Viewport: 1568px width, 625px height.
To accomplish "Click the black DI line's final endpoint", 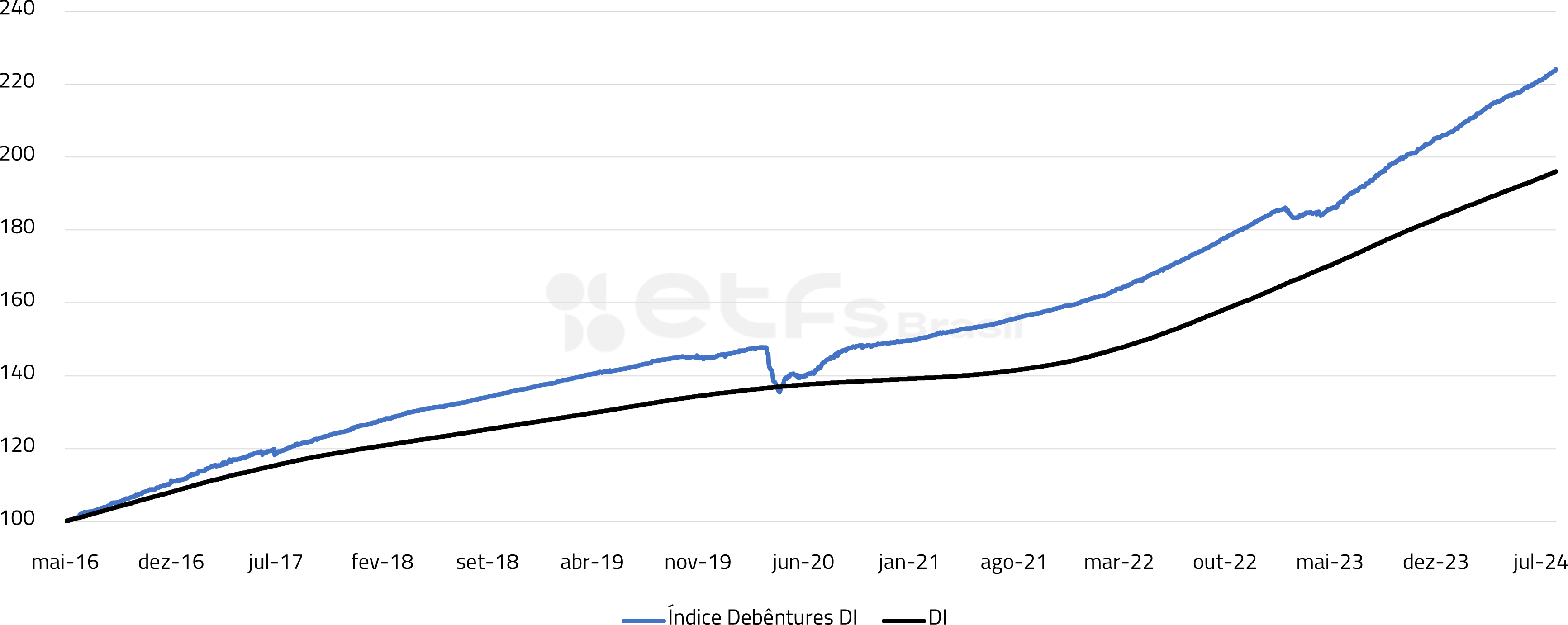I will coord(1556,171).
